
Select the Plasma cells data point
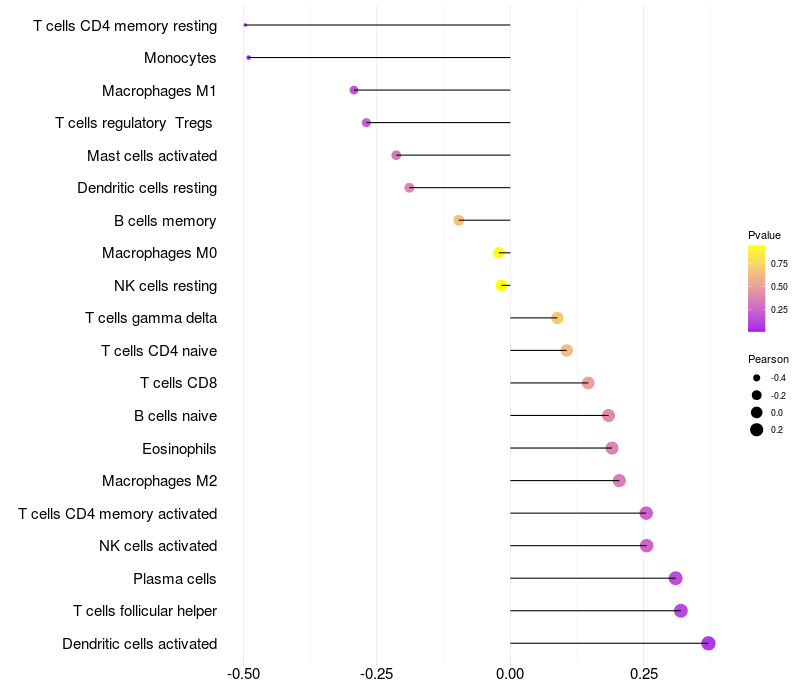pos(675,578)
